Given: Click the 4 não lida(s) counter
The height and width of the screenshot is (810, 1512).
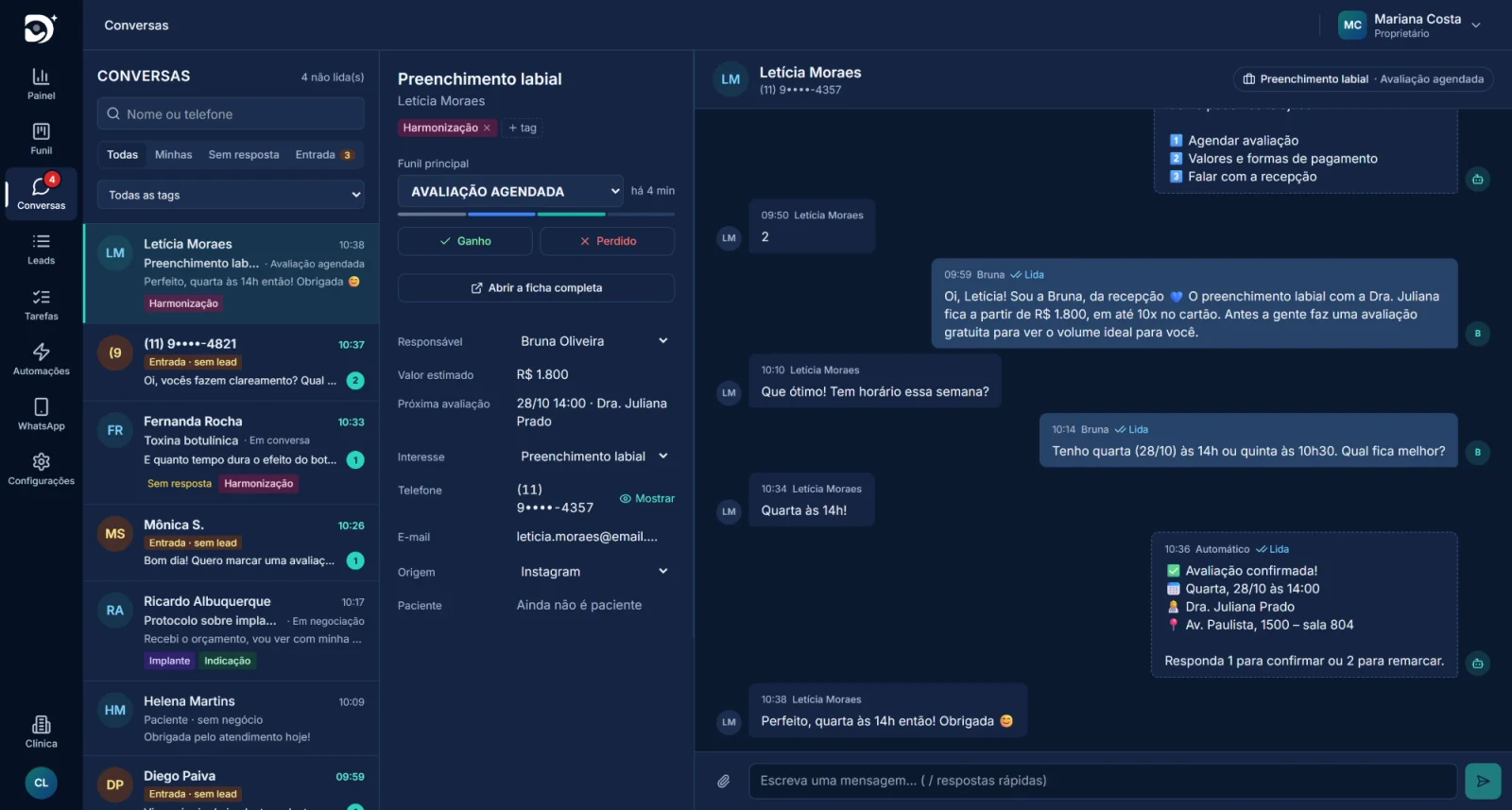Looking at the screenshot, I should (333, 77).
